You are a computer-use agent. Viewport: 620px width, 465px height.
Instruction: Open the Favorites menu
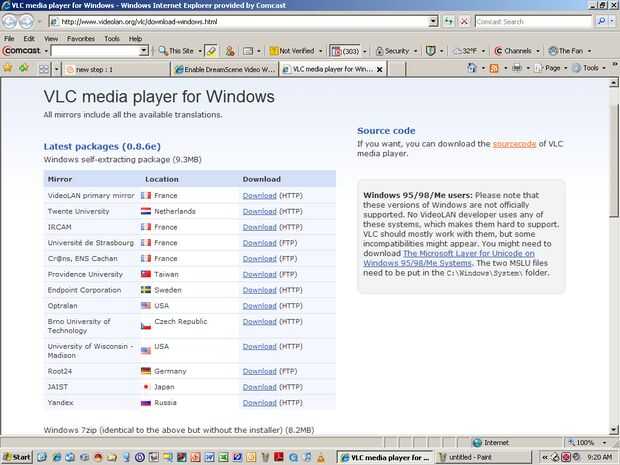[x=81, y=39]
